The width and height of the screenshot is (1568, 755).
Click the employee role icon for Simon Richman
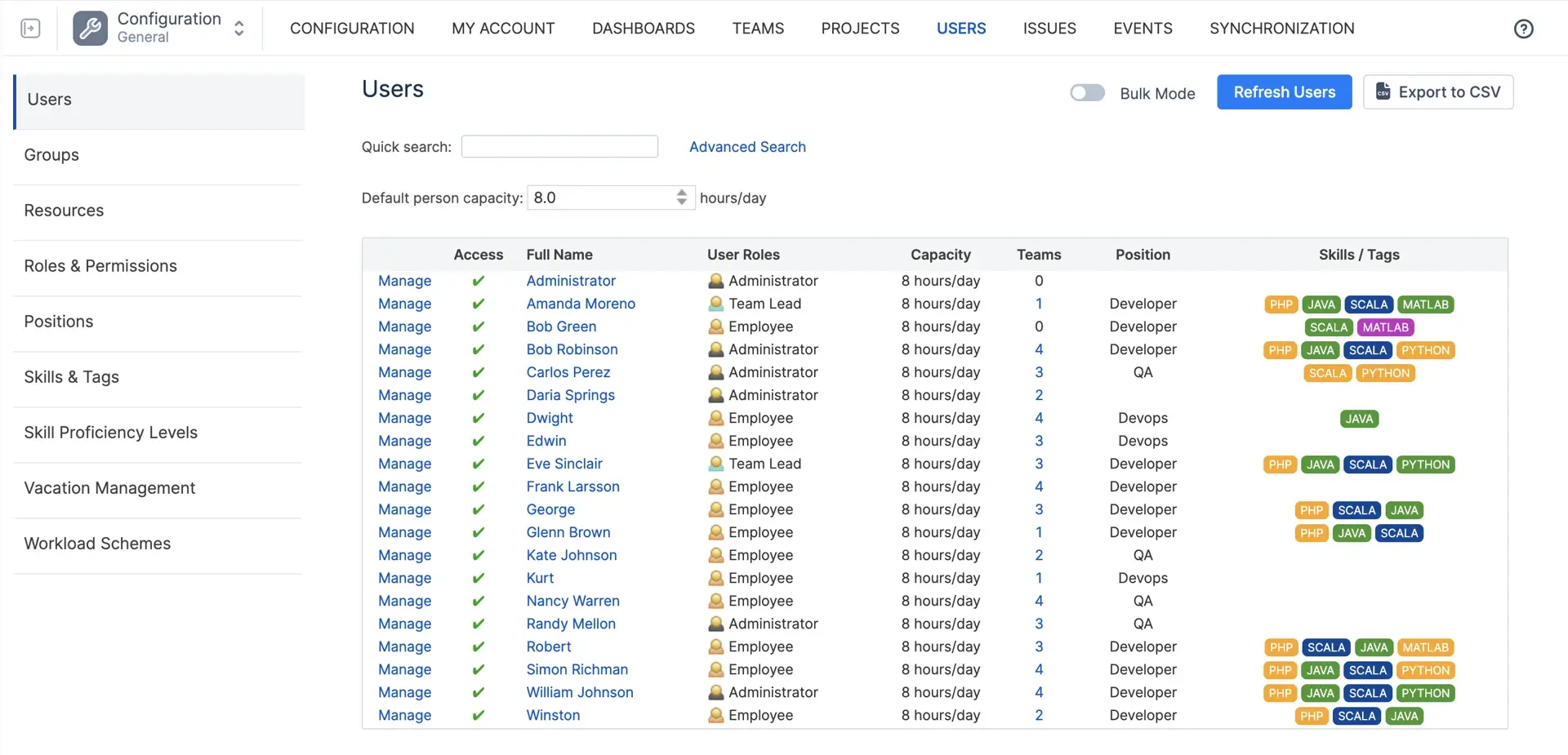[716, 669]
